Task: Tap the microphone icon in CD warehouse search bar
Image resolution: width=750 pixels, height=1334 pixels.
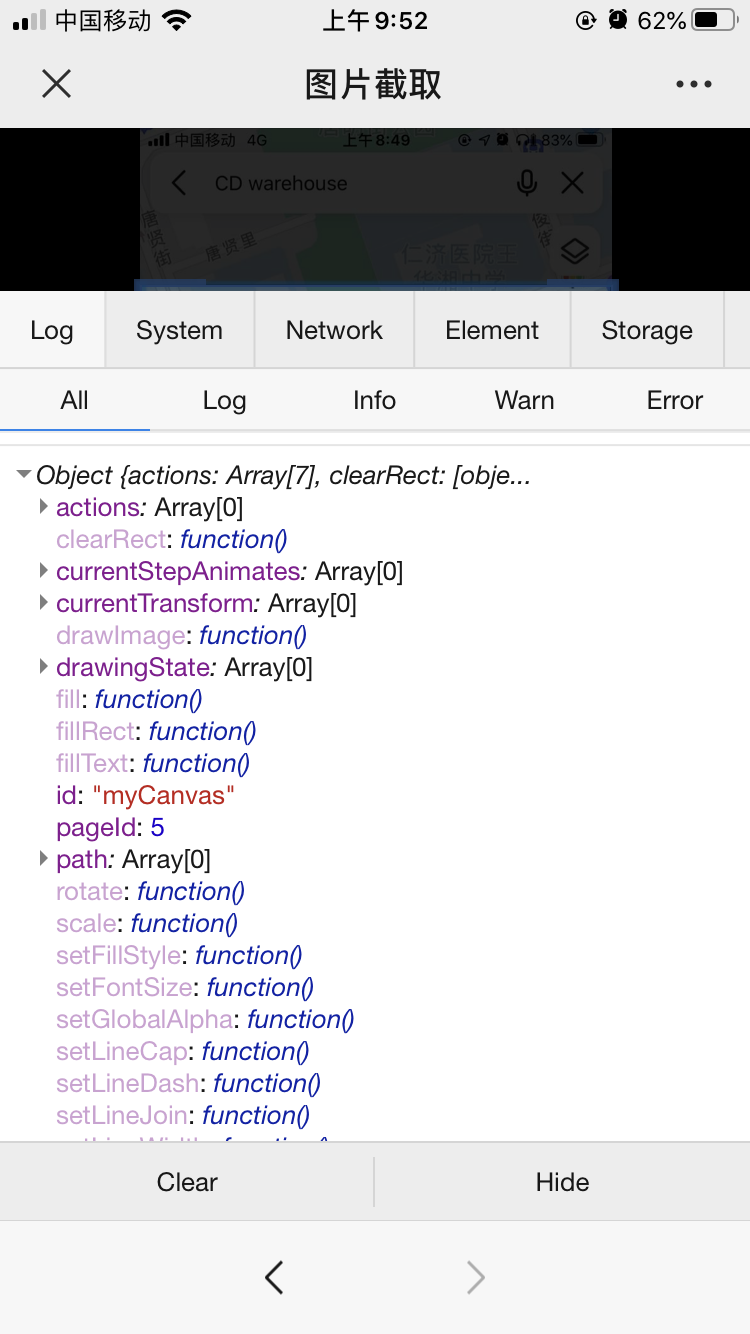Action: click(527, 183)
